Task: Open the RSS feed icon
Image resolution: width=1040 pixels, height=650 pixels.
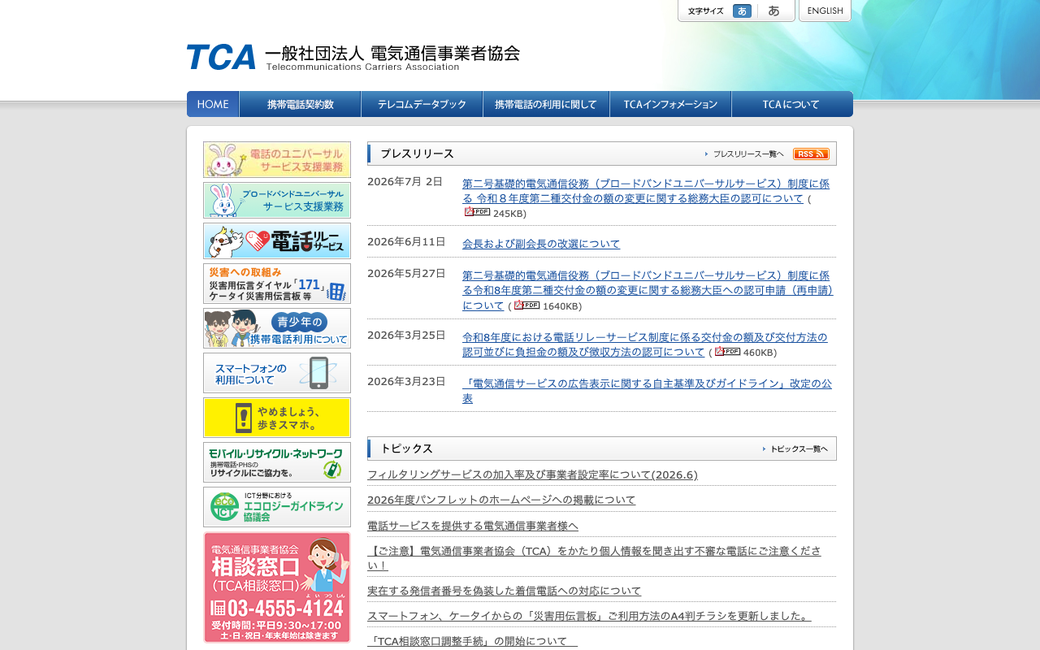Action: point(811,154)
